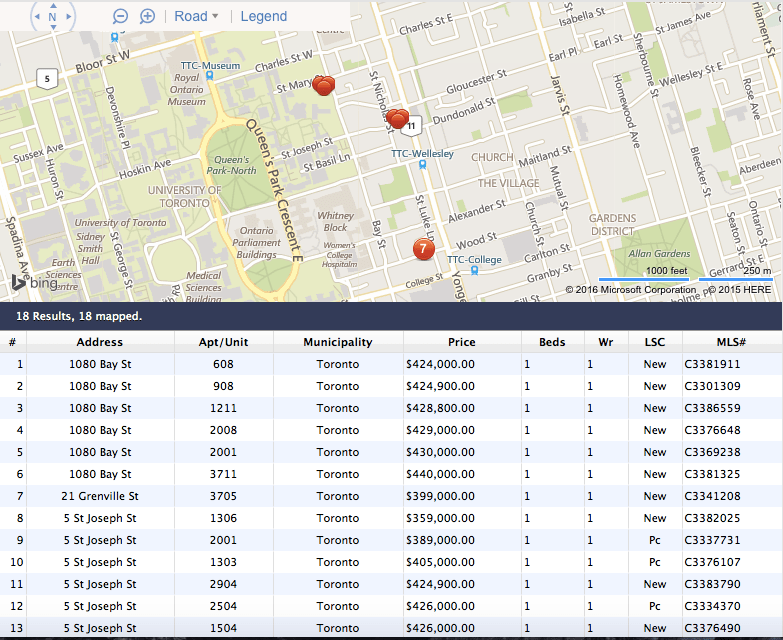Viewport: 783px width, 640px height.
Task: Click the map zoom out button
Action: click(120, 16)
